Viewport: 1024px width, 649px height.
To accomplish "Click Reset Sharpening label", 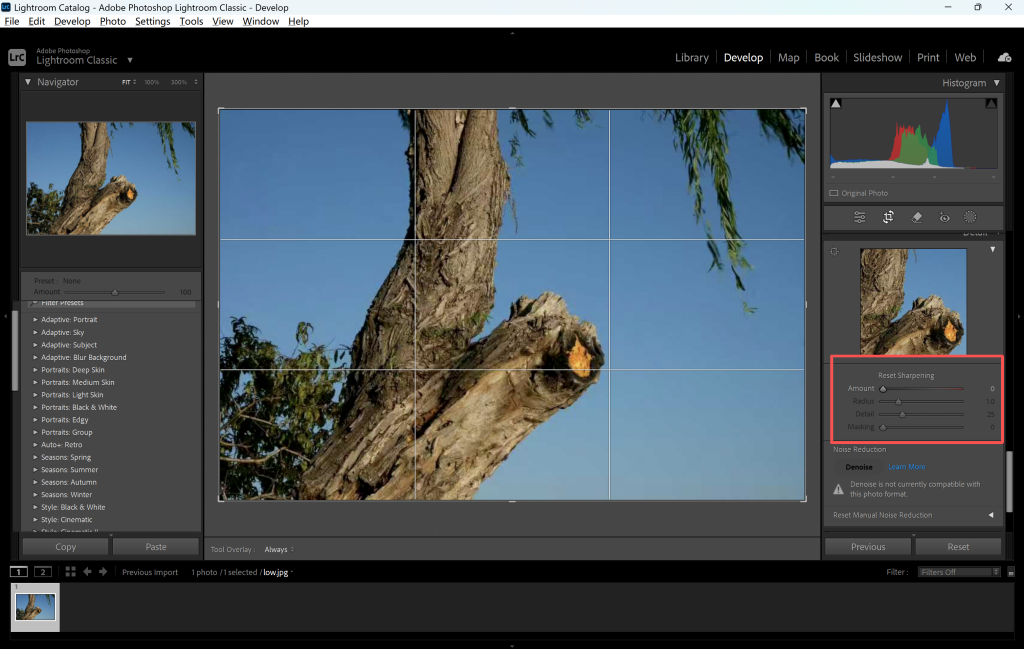I will point(906,375).
